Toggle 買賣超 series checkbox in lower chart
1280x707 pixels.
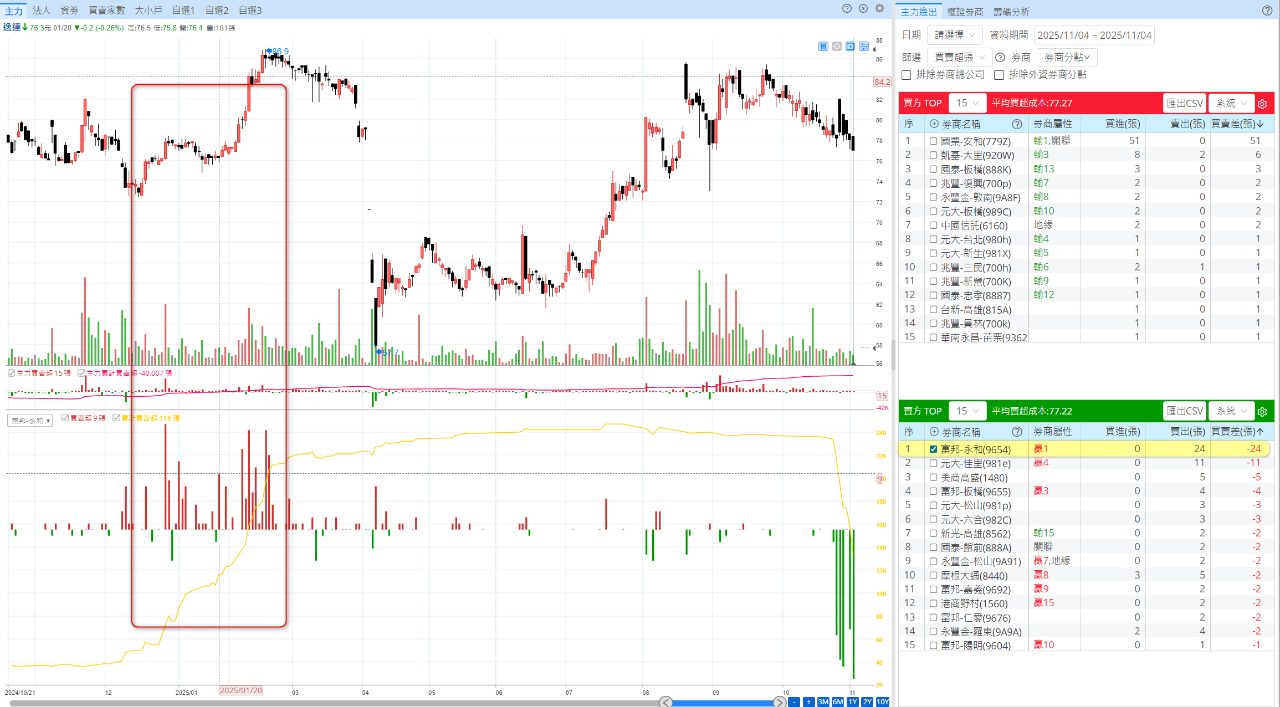coord(65,418)
